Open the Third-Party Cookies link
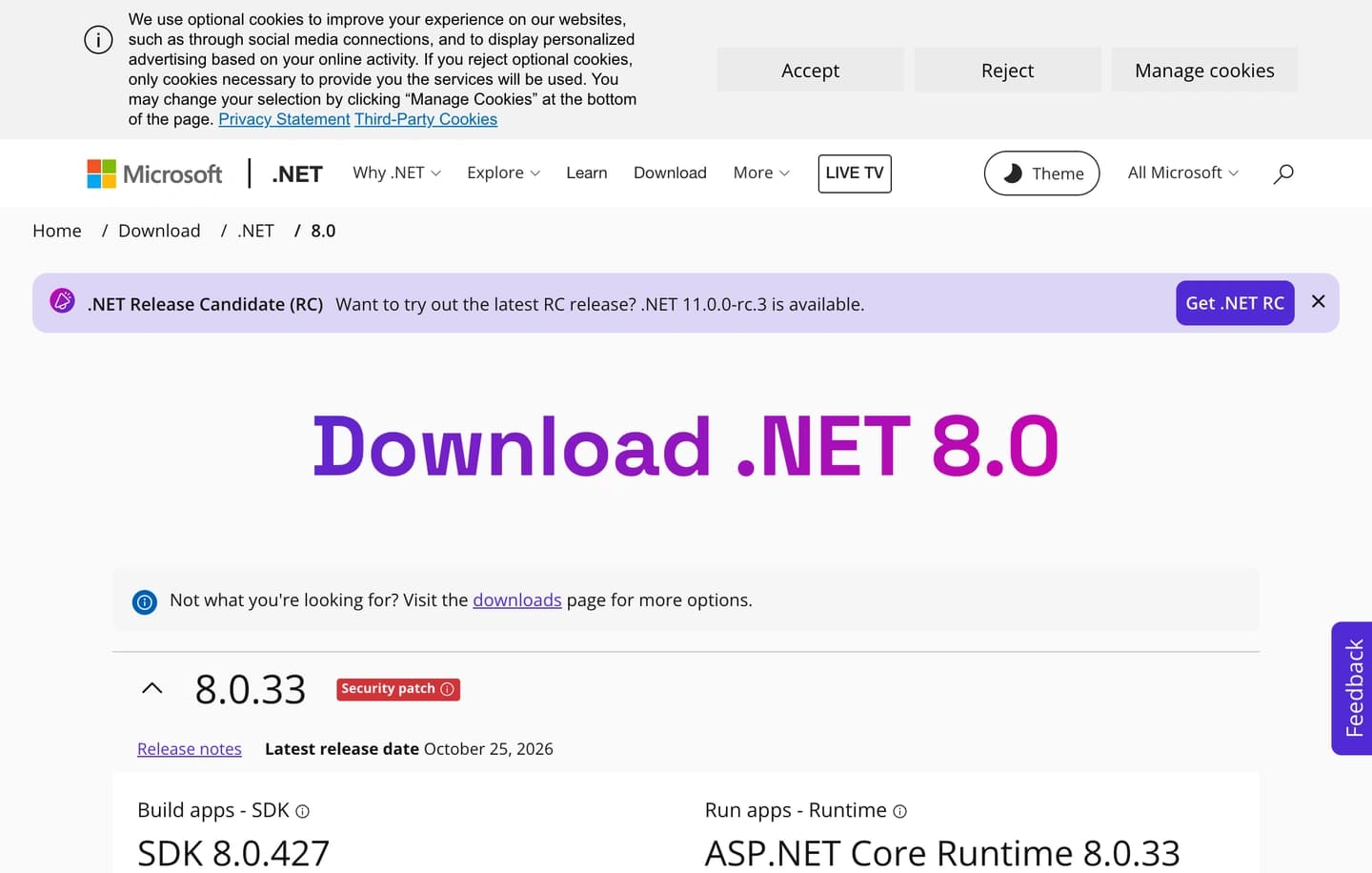This screenshot has height=873, width=1372. coord(426,119)
